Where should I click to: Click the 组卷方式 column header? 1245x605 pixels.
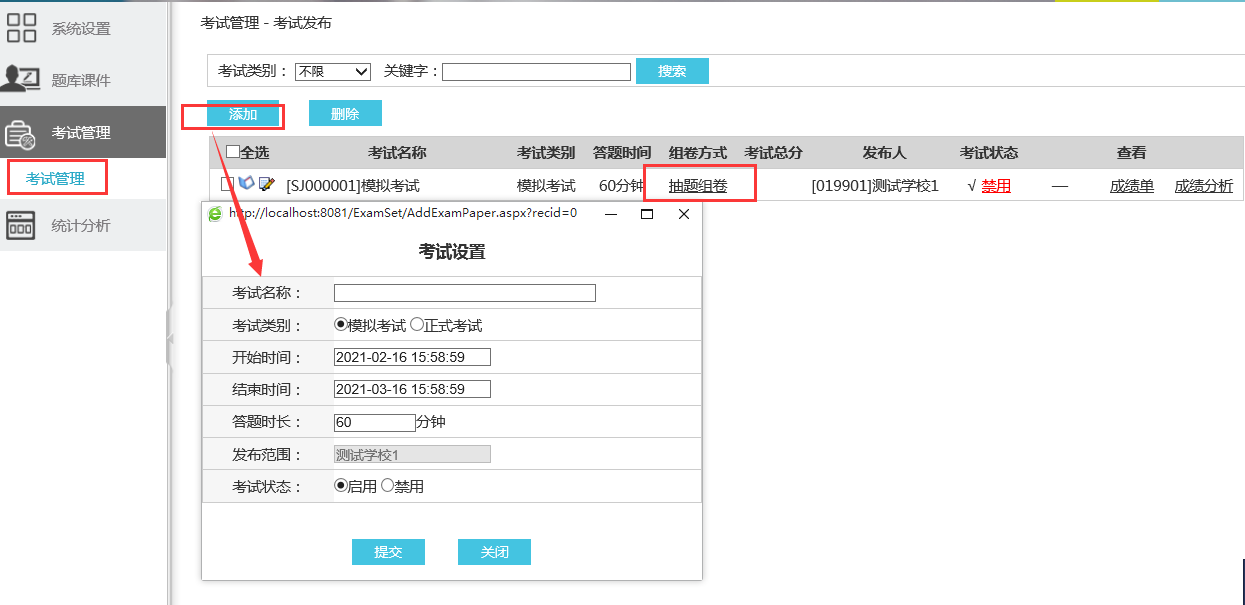point(698,153)
